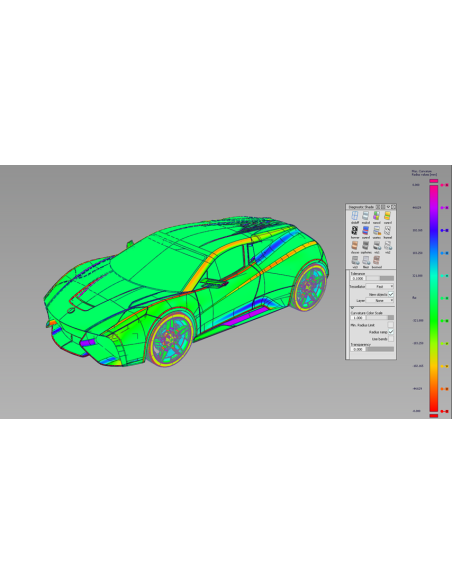Screen dimensions: 452x584
Task: Select the turquoise handle on the curvature ramp
Action: pyautogui.click(x=444, y=276)
